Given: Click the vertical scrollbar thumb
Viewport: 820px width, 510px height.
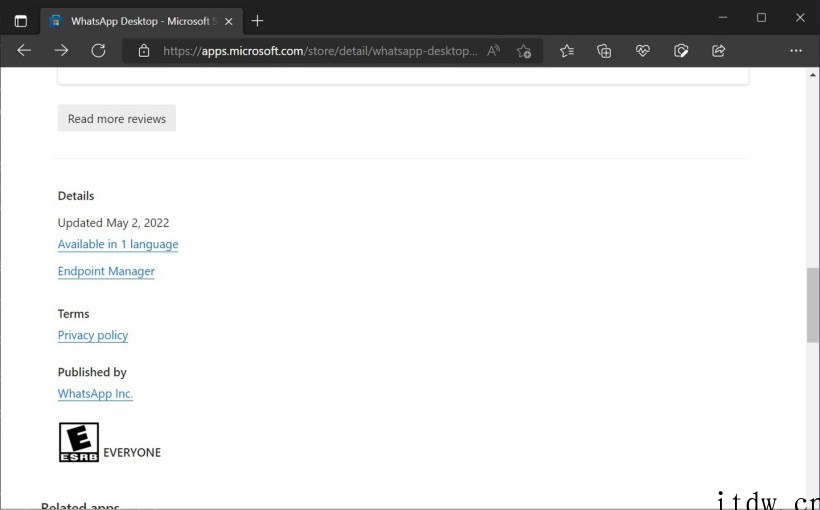Looking at the screenshot, I should tap(812, 305).
